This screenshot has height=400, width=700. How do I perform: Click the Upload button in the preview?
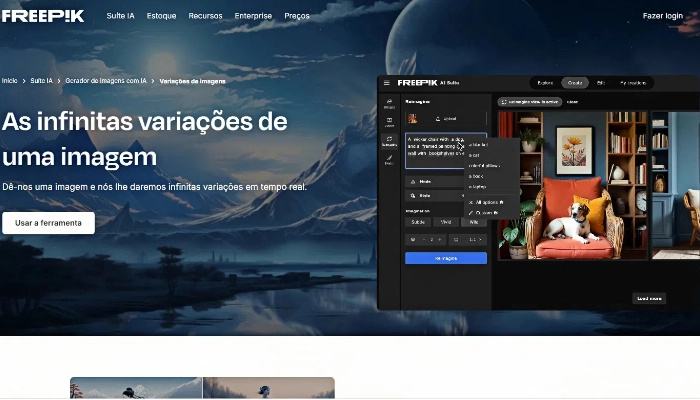tap(446, 119)
